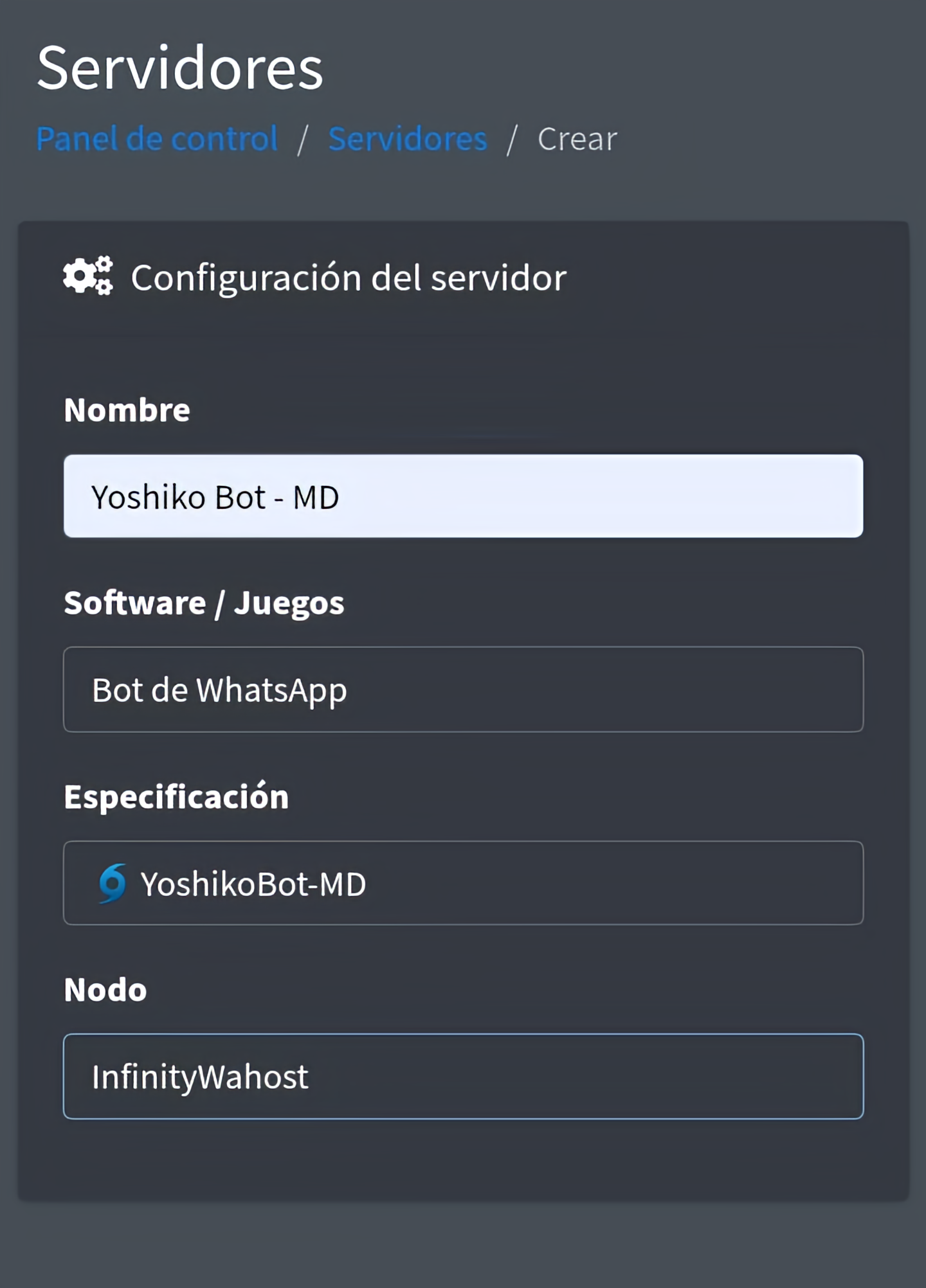Image resolution: width=926 pixels, height=1288 pixels.
Task: Open the Software / Juegos dropdown showing Bot de WhatsApp
Action: click(x=463, y=689)
